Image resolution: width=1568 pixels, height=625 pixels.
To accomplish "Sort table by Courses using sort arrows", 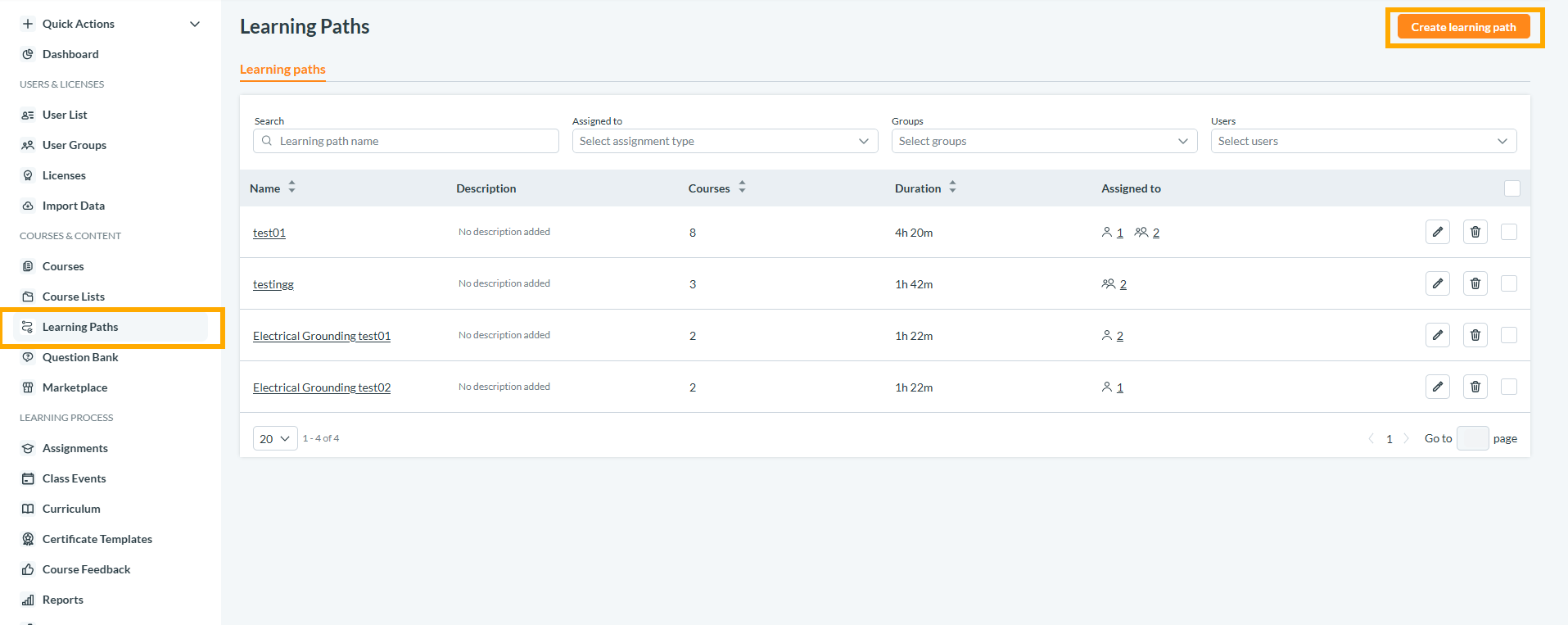I will pyautogui.click(x=742, y=188).
